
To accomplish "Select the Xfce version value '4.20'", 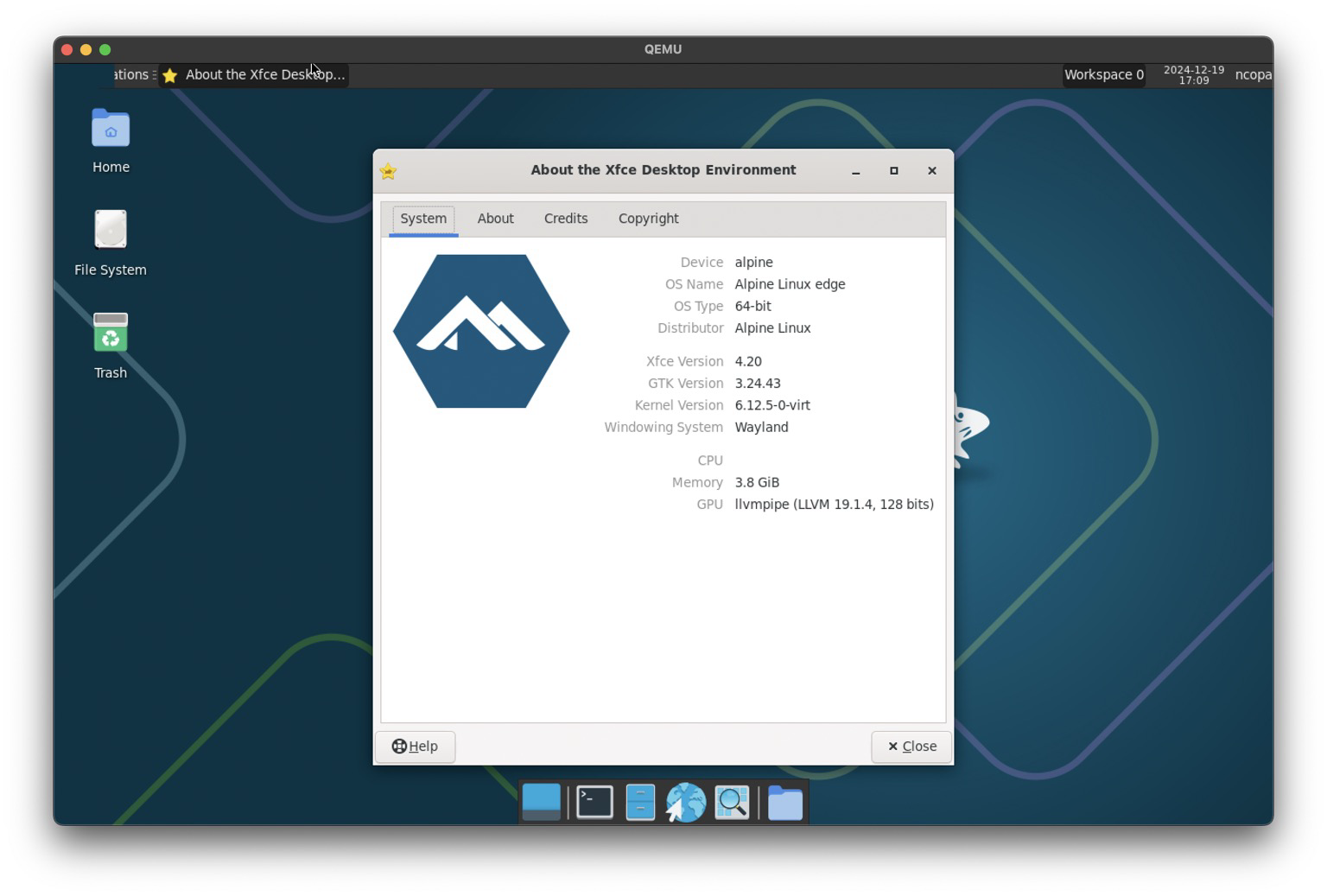I will click(748, 361).
